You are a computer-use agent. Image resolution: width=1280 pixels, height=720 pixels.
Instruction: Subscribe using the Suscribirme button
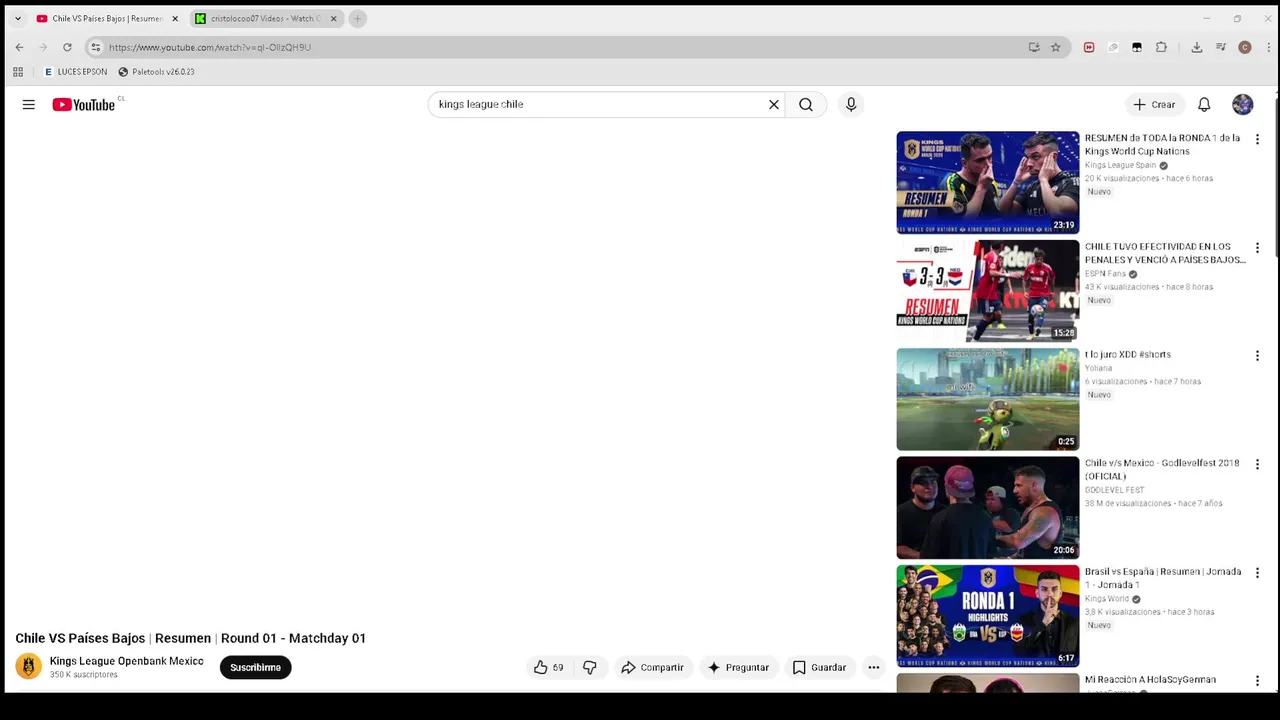pos(255,667)
